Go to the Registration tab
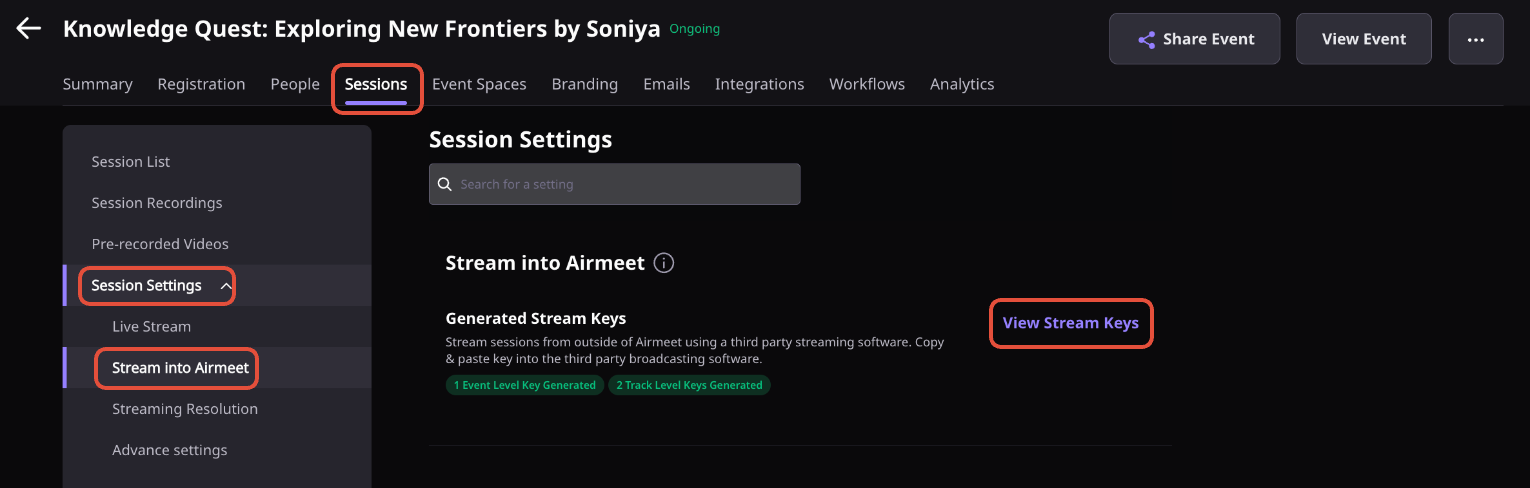Image resolution: width=1530 pixels, height=488 pixels. [201, 84]
